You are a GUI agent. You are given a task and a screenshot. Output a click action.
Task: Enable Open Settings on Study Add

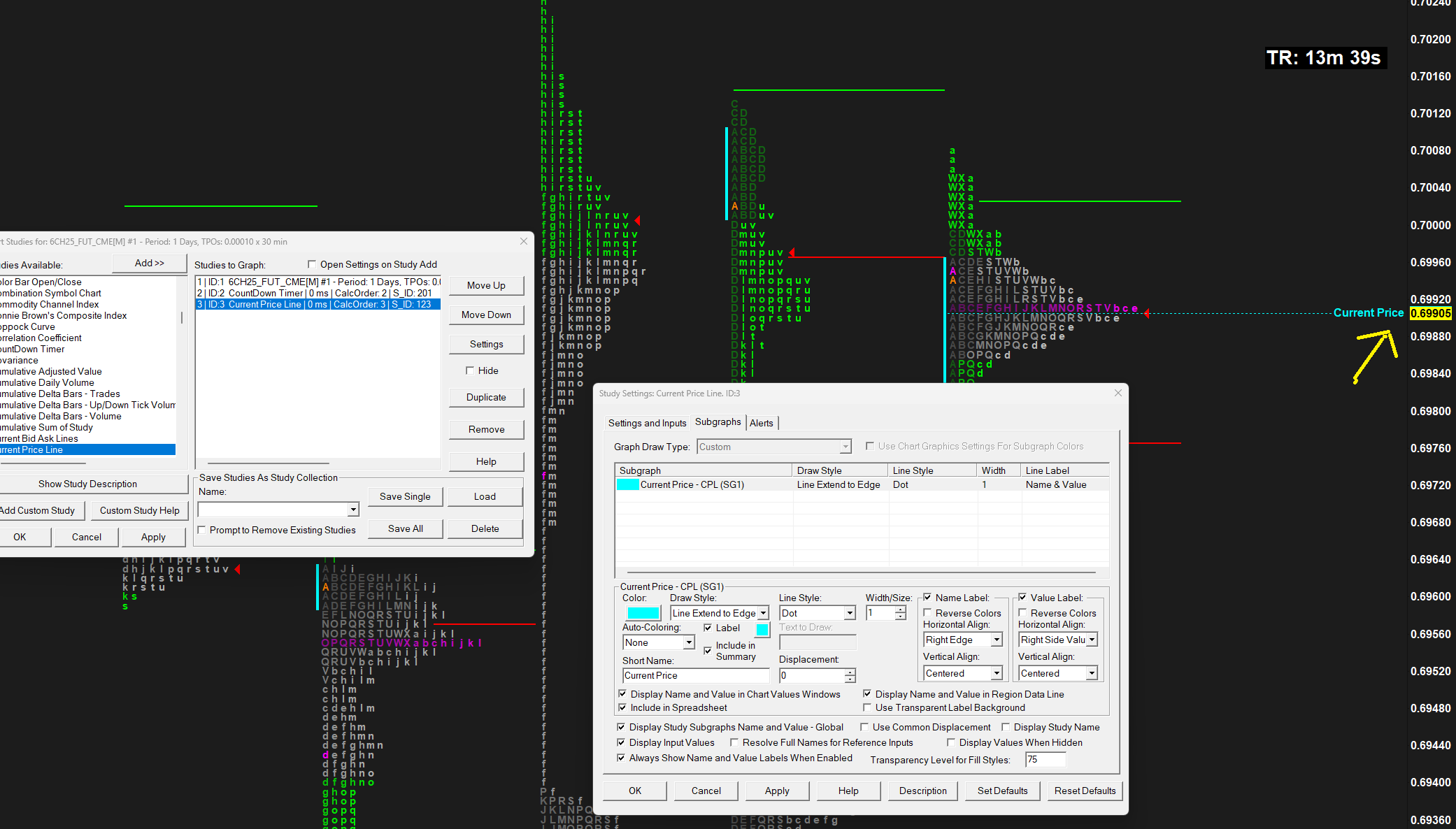[312, 264]
